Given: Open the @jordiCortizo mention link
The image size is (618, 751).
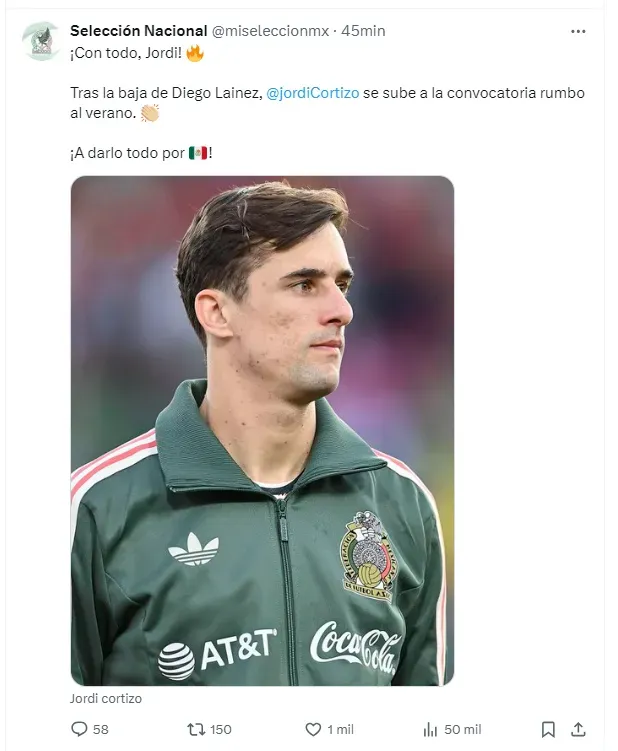Looking at the screenshot, I should coord(312,93).
